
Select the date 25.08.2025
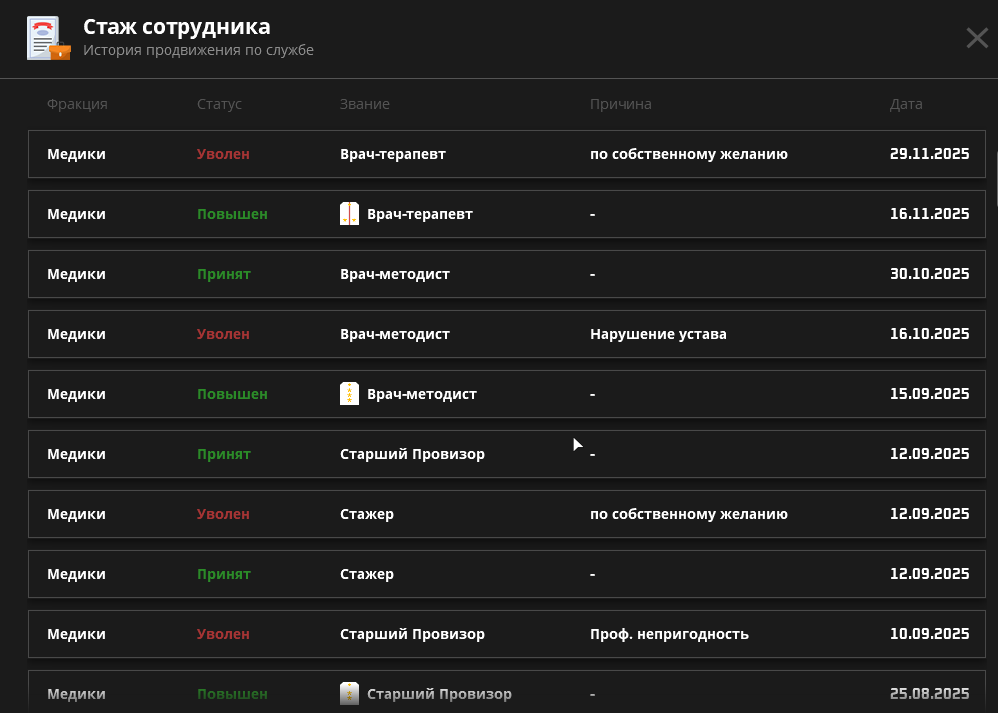click(x=929, y=694)
